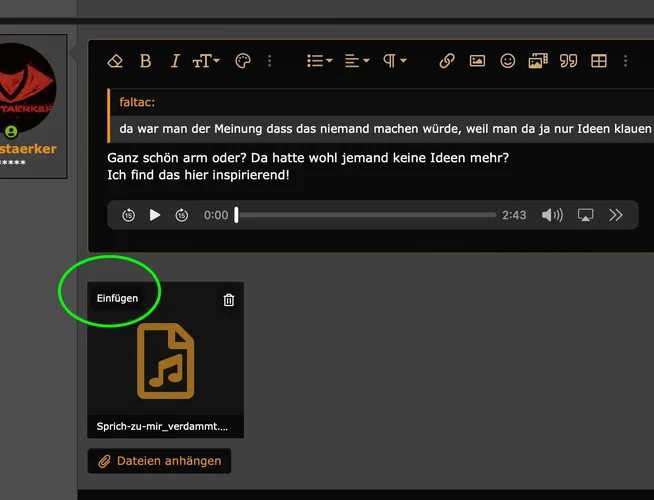
Task: Insert a table
Action: click(x=599, y=61)
